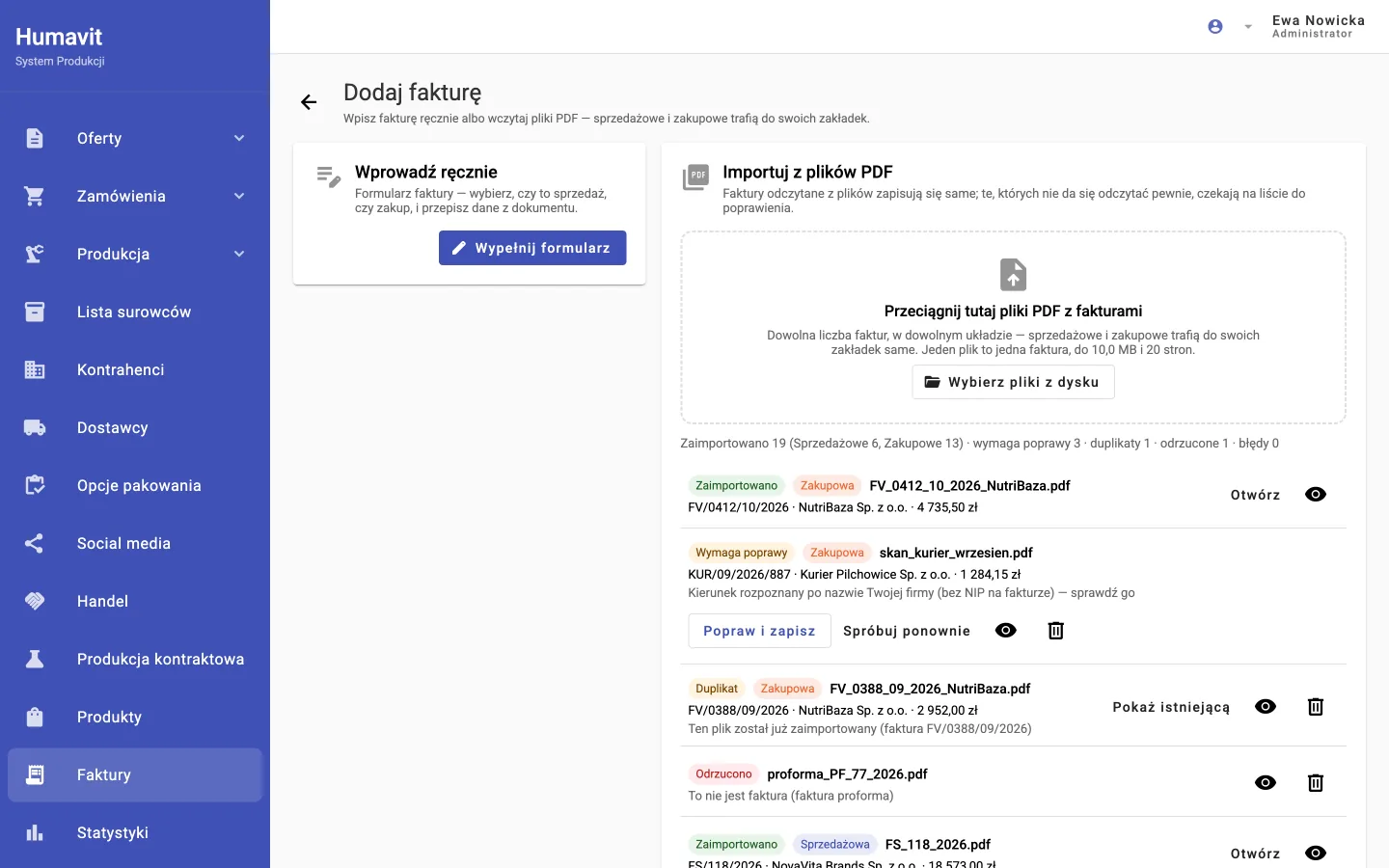Click Spróbuj ponownie for skan_kurier_wrzesien.pdf

[907, 631]
